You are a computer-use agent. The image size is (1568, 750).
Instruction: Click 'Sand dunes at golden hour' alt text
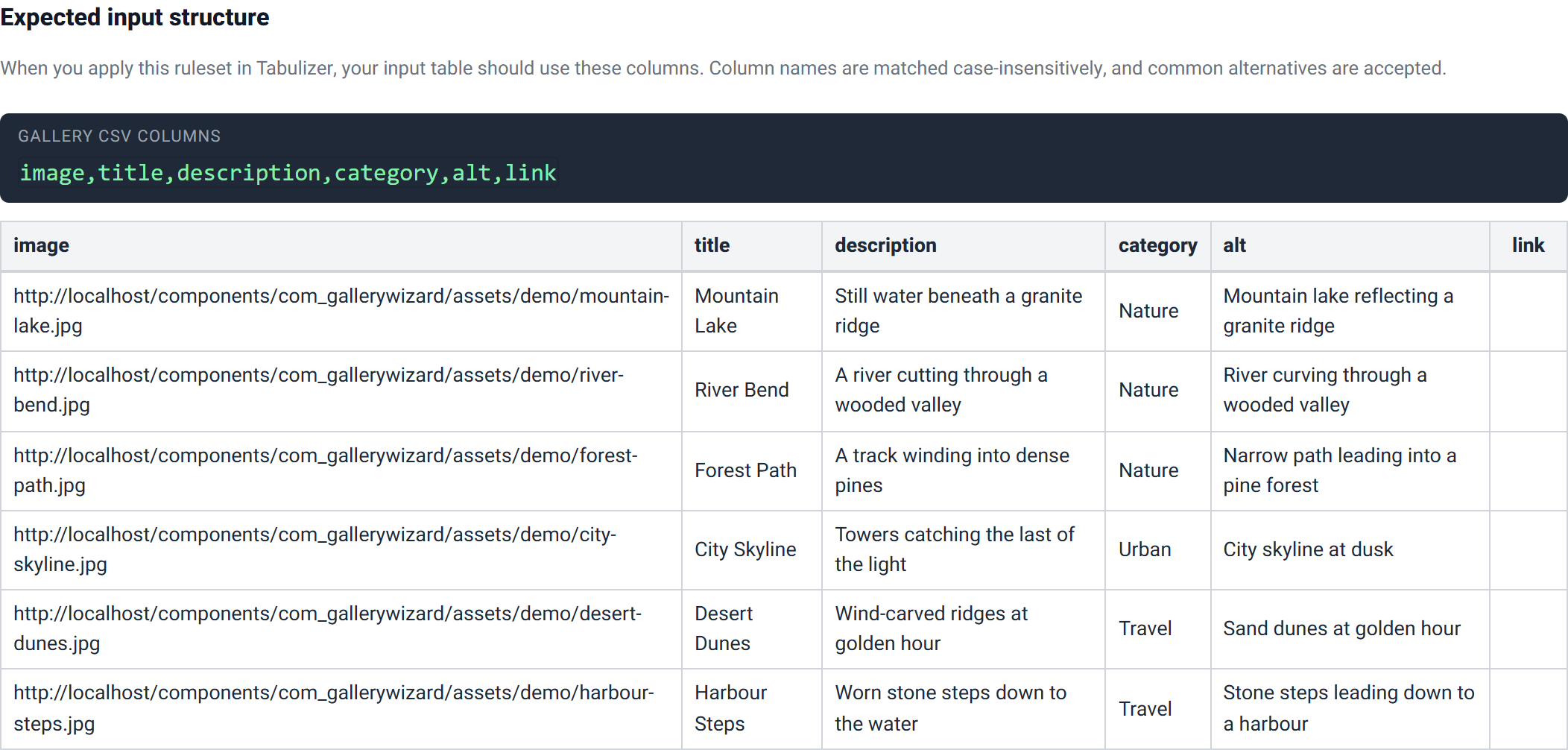1341,628
